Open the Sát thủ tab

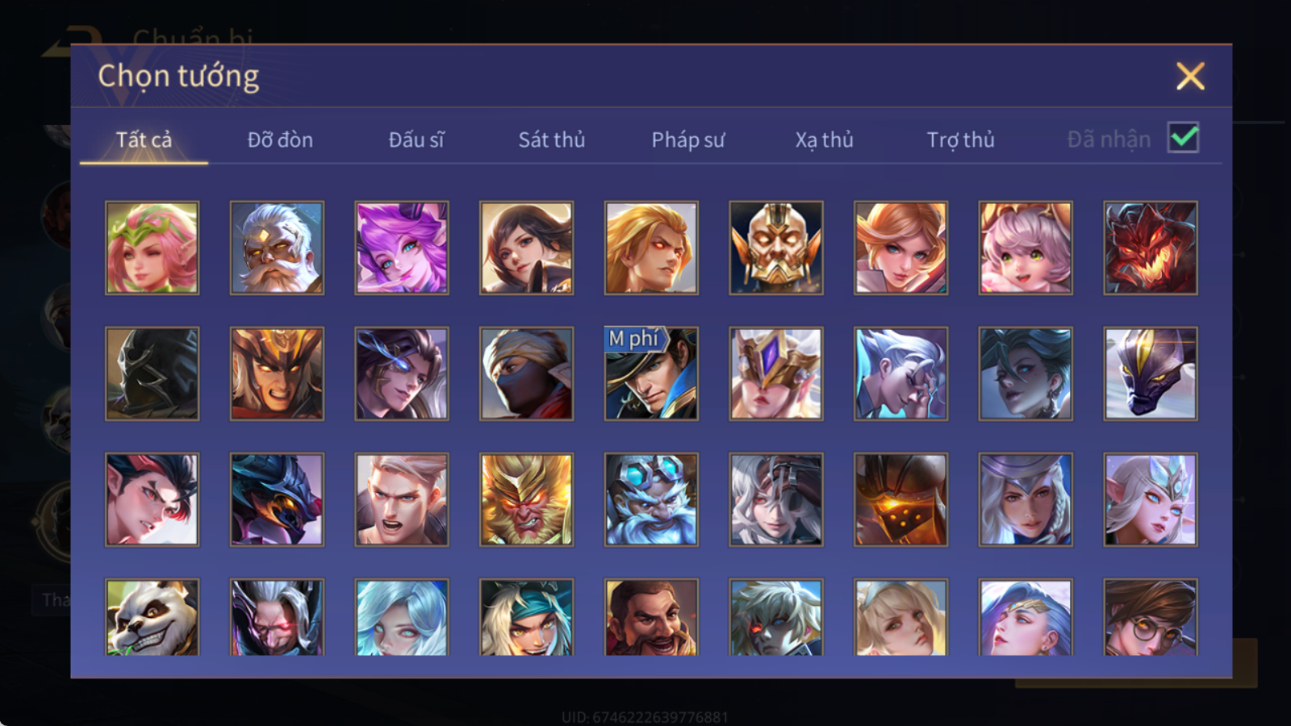click(x=551, y=140)
